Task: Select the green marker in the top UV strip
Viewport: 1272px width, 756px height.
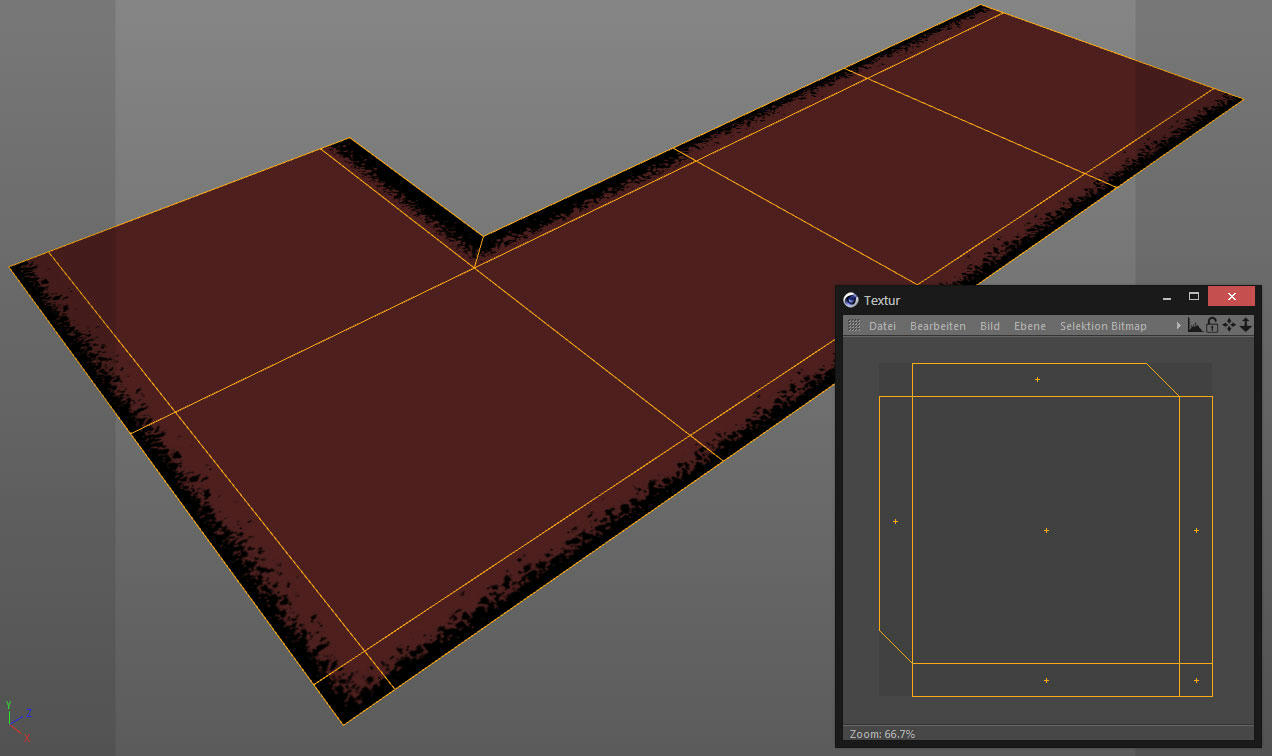Action: coord(1037,379)
